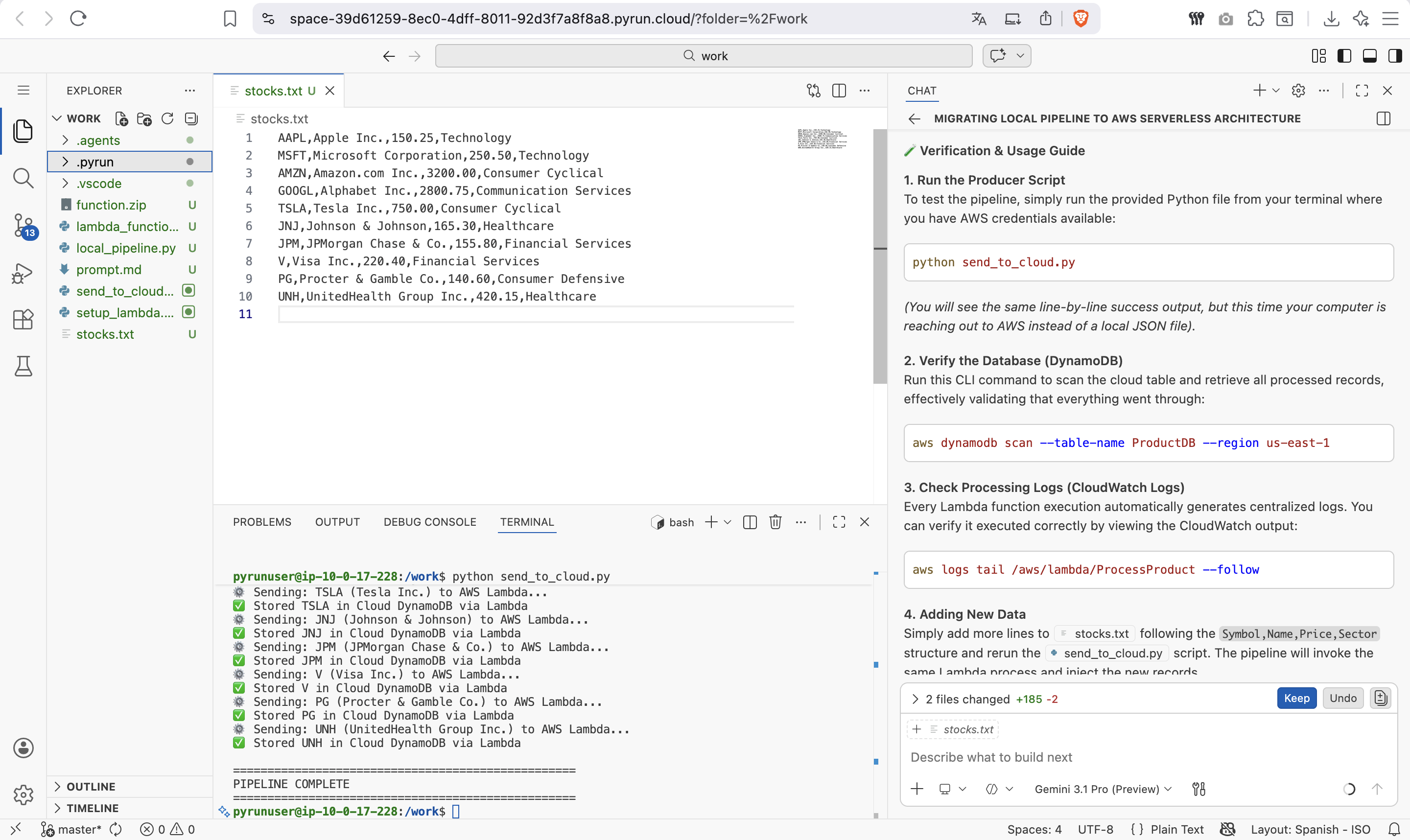Screen dimensions: 1410x840
Task: Select the stocks.txt editor tab
Action: pyautogui.click(x=279, y=91)
